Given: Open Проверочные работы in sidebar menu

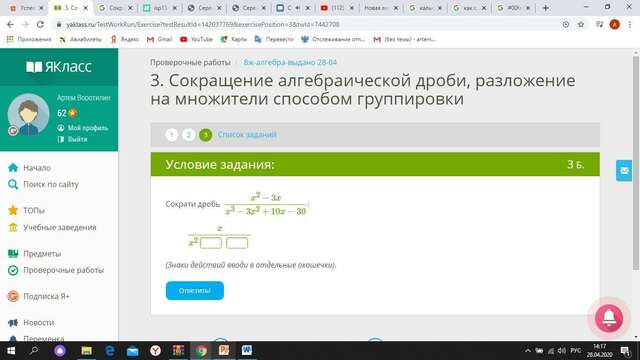Looking at the screenshot, I should tap(63, 270).
